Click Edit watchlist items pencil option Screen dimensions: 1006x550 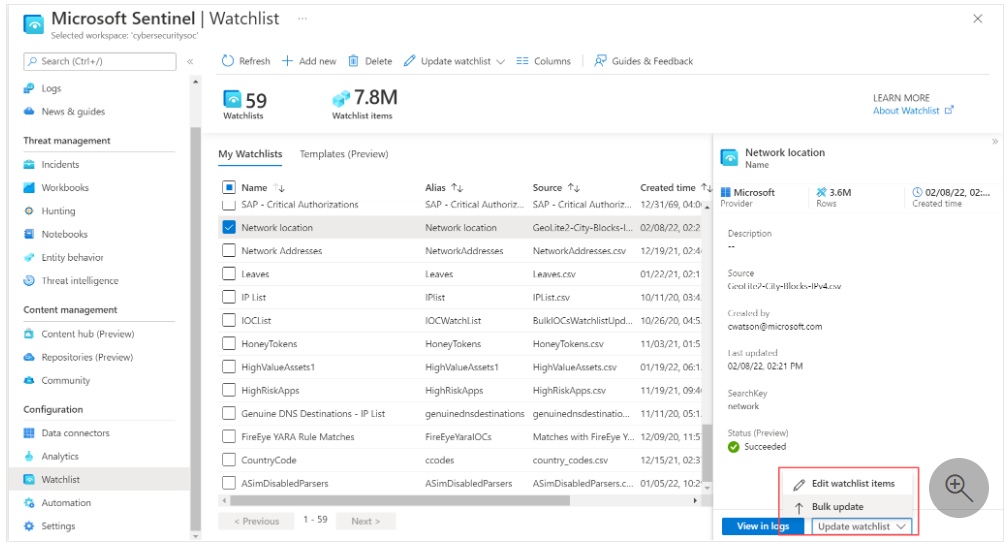(846, 484)
